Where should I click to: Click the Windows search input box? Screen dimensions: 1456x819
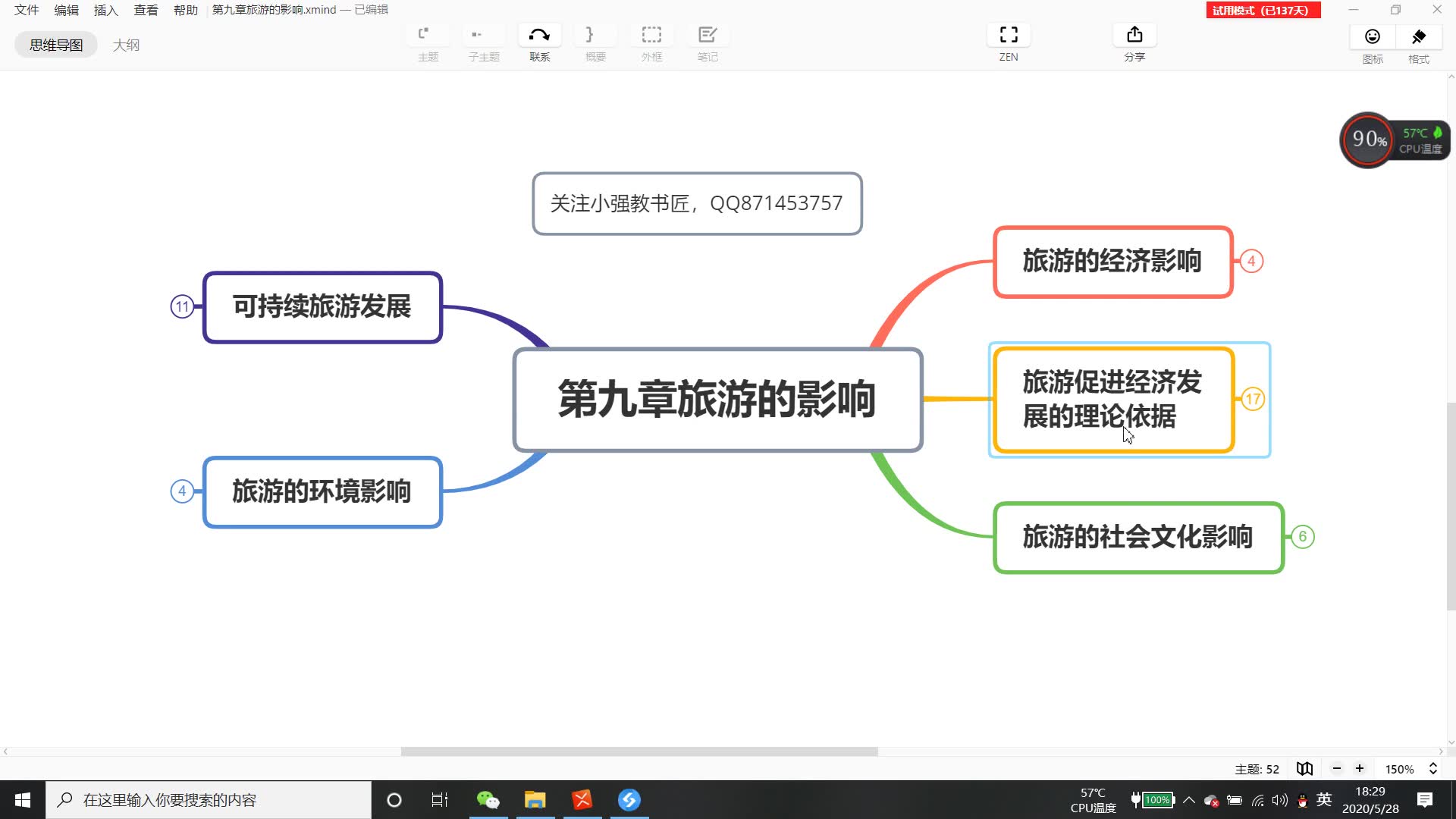(209, 800)
